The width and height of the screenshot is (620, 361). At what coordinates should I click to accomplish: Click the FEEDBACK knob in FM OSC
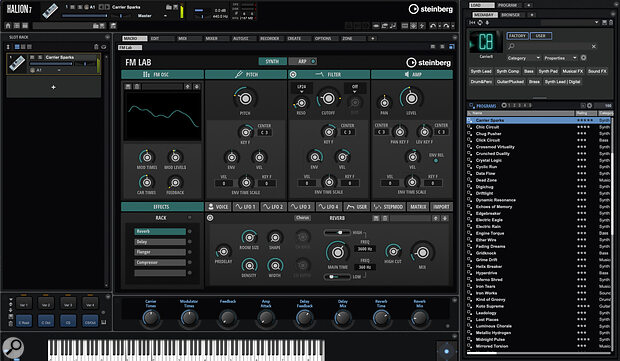pyautogui.click(x=175, y=182)
